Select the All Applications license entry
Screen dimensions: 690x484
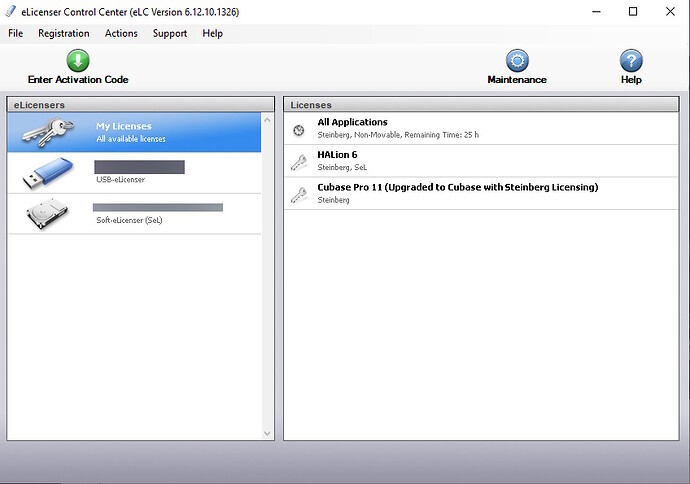click(x=481, y=128)
